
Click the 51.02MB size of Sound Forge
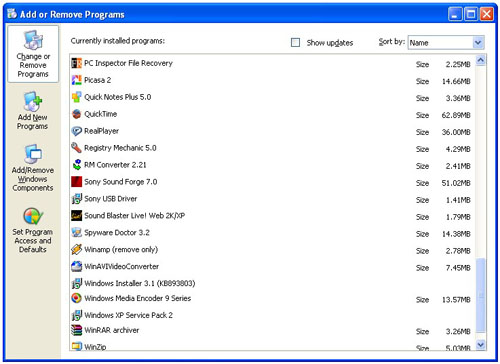coord(456,183)
